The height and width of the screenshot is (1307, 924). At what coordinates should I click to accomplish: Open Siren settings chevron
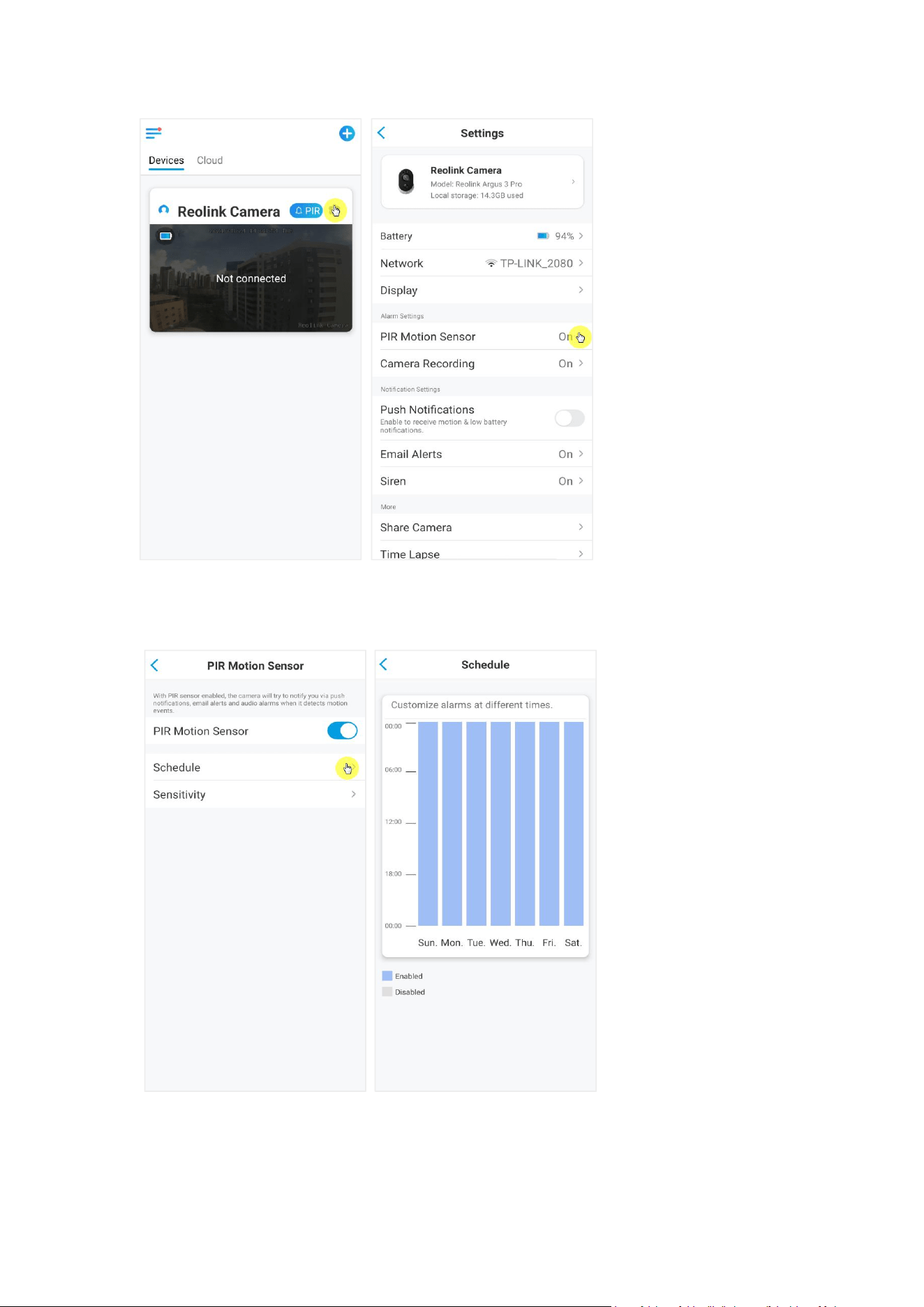[581, 481]
